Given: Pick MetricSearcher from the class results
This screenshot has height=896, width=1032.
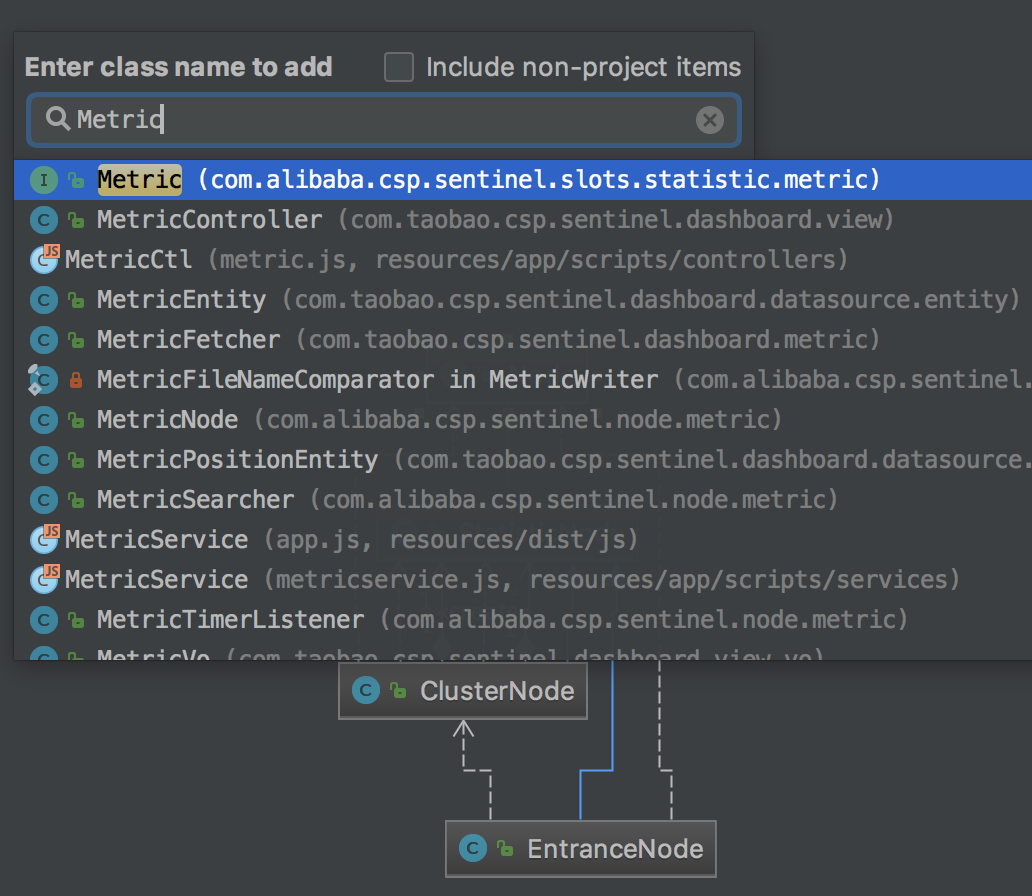Looking at the screenshot, I should [x=195, y=500].
